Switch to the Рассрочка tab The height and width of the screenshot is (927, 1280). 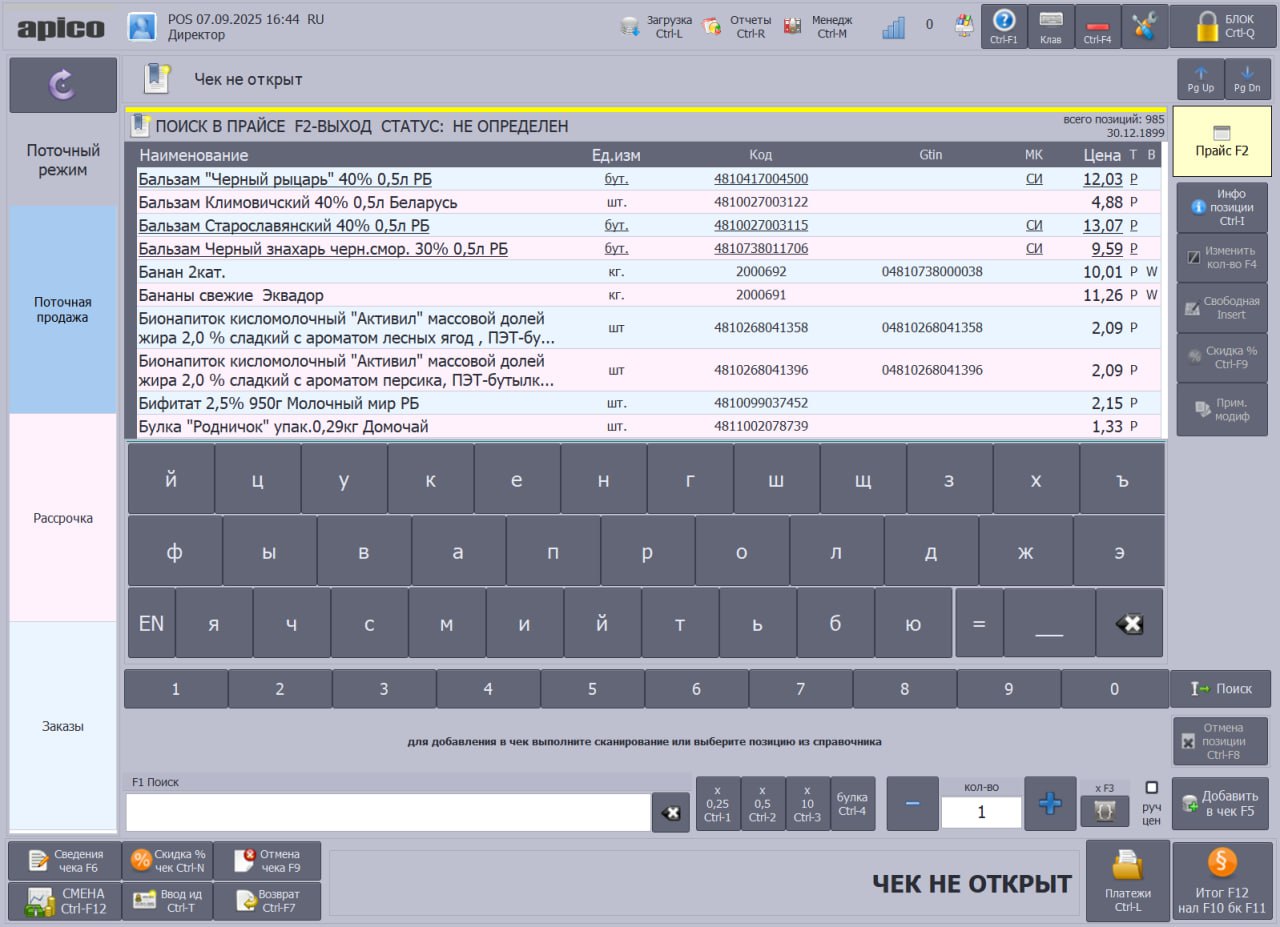[63, 518]
